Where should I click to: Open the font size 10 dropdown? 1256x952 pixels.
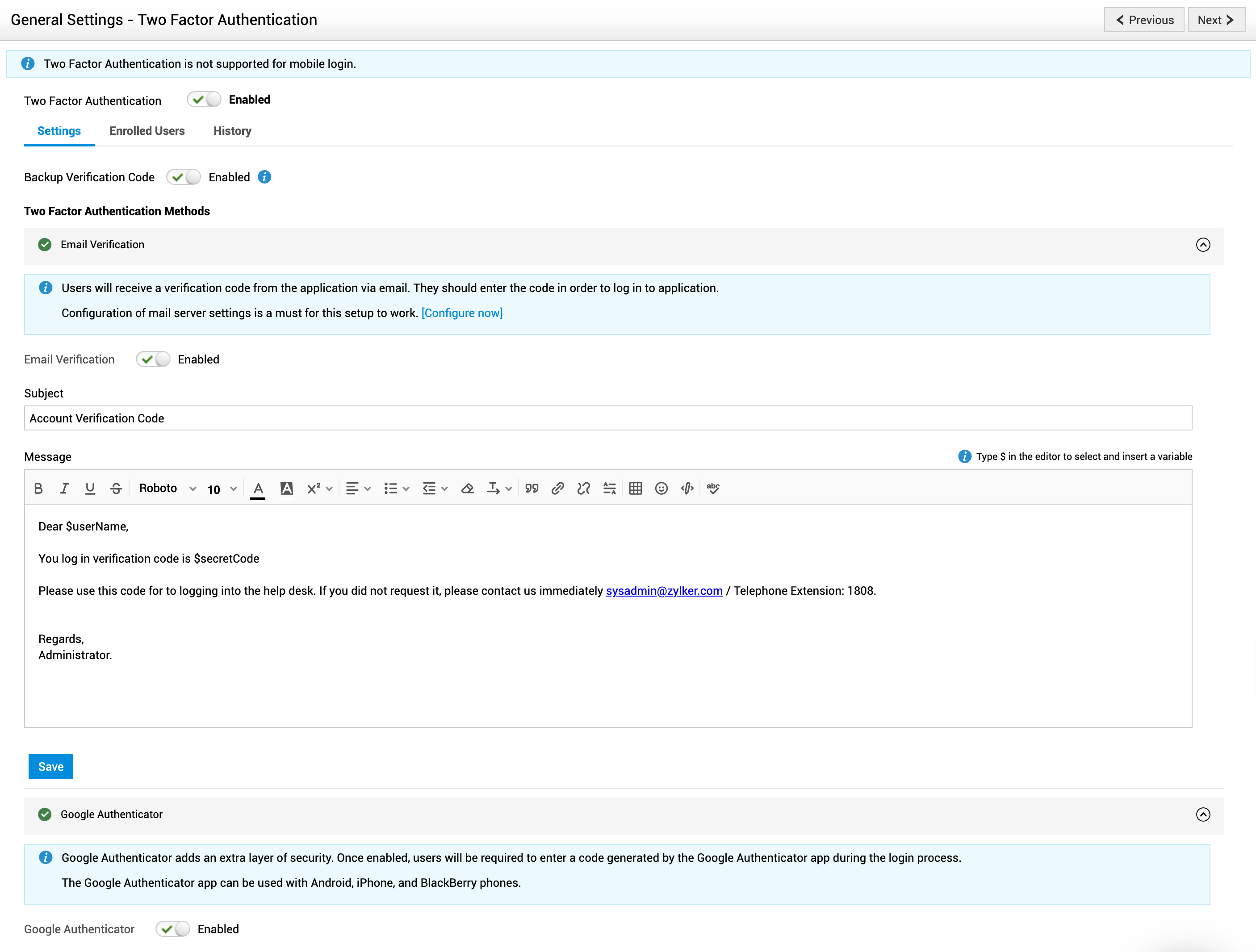pyautogui.click(x=222, y=489)
